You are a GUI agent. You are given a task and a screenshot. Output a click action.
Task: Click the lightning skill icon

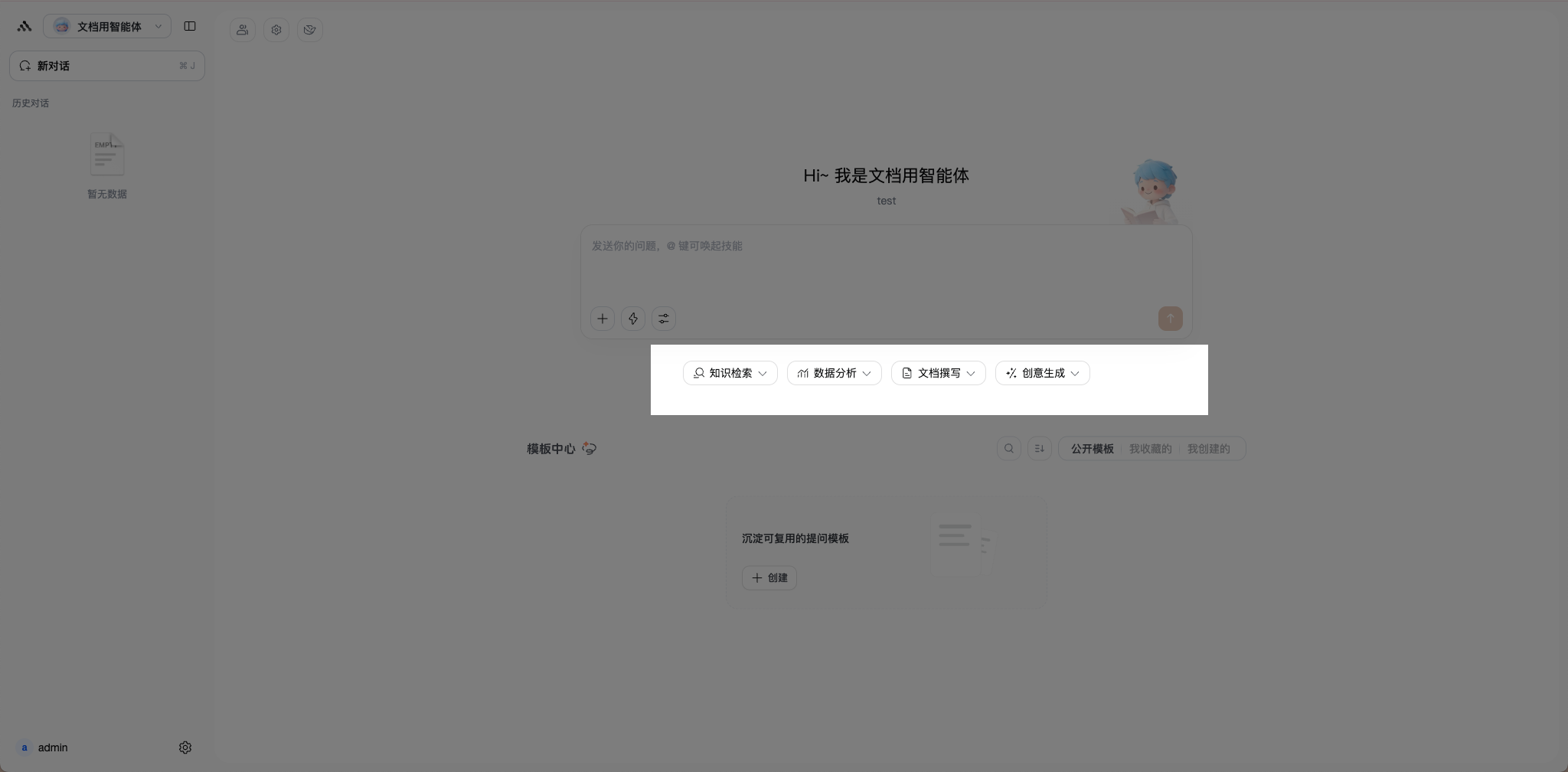(633, 319)
